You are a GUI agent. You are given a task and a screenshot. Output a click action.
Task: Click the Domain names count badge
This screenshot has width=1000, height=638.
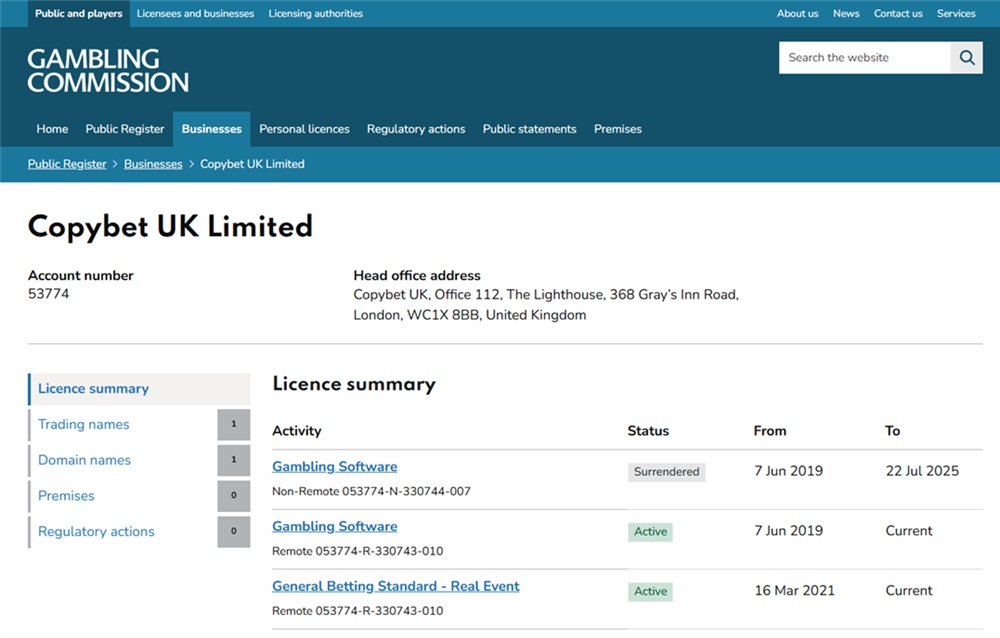click(233, 460)
